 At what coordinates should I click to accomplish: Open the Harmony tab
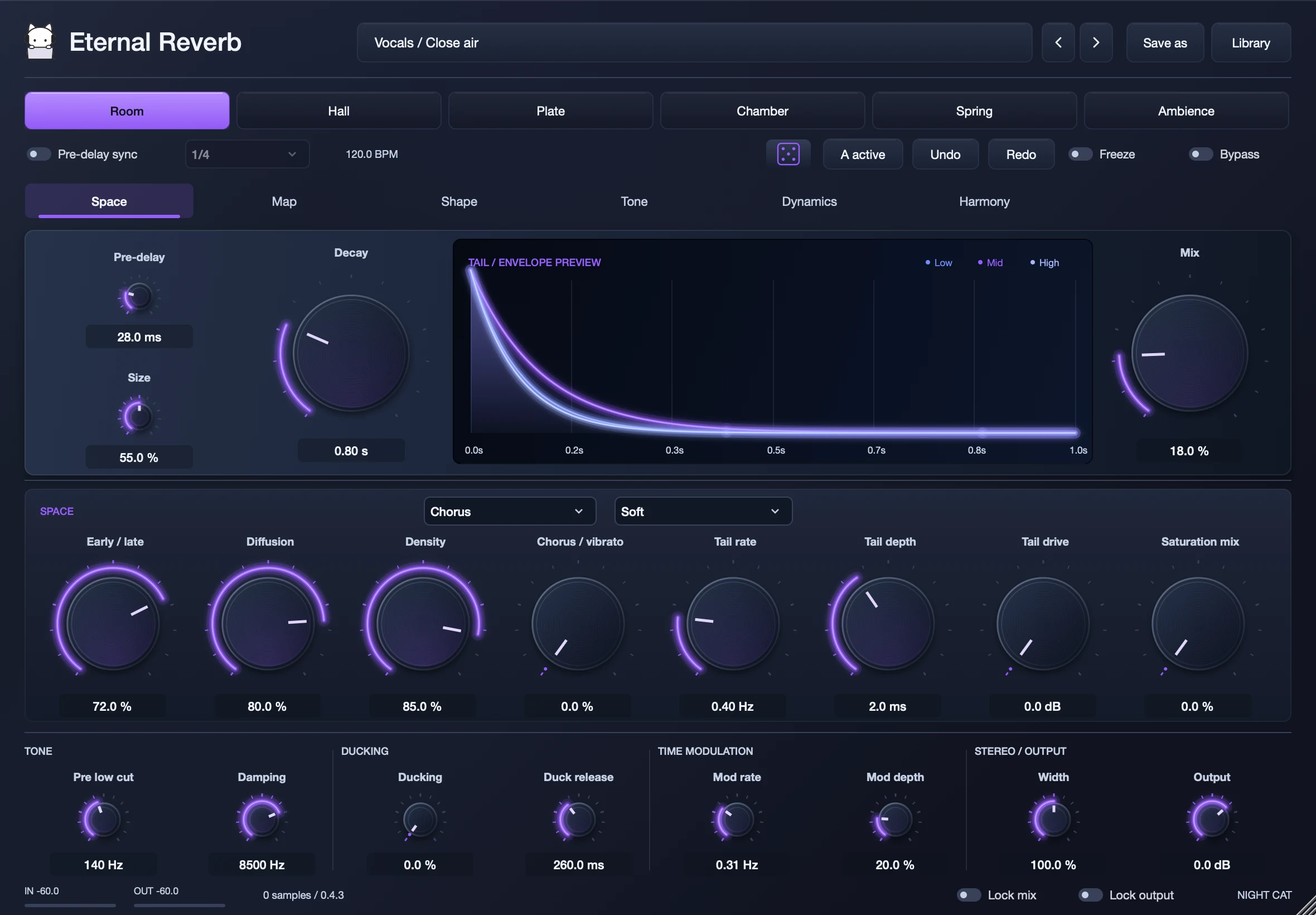click(x=984, y=201)
